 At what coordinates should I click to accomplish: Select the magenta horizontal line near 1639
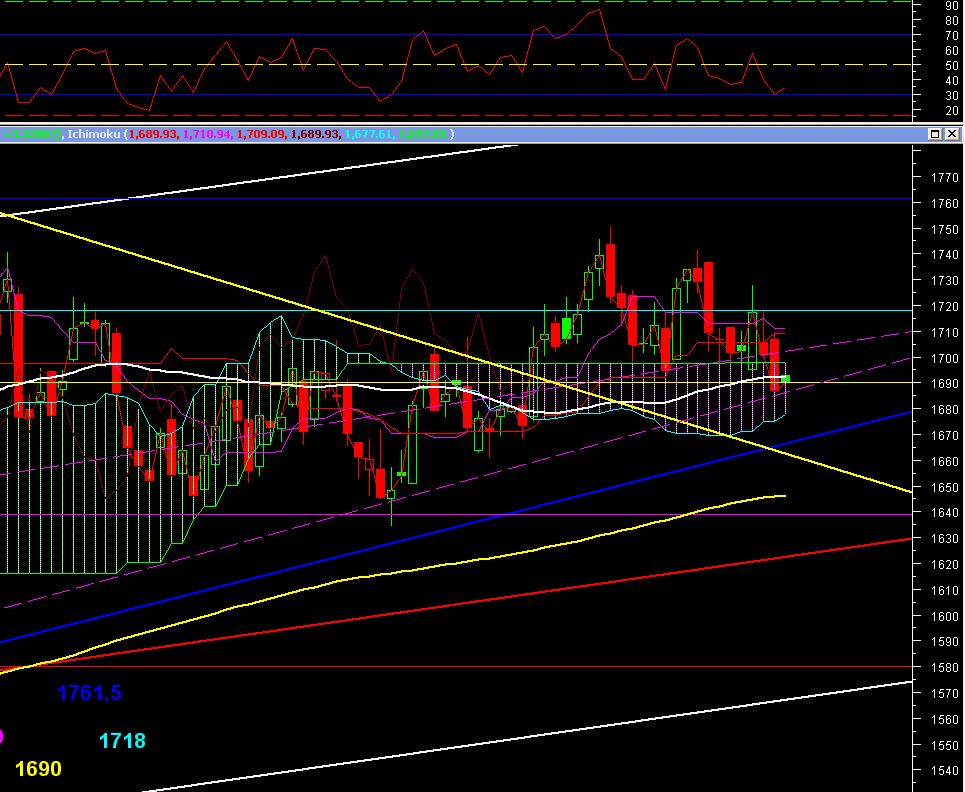click(455, 514)
